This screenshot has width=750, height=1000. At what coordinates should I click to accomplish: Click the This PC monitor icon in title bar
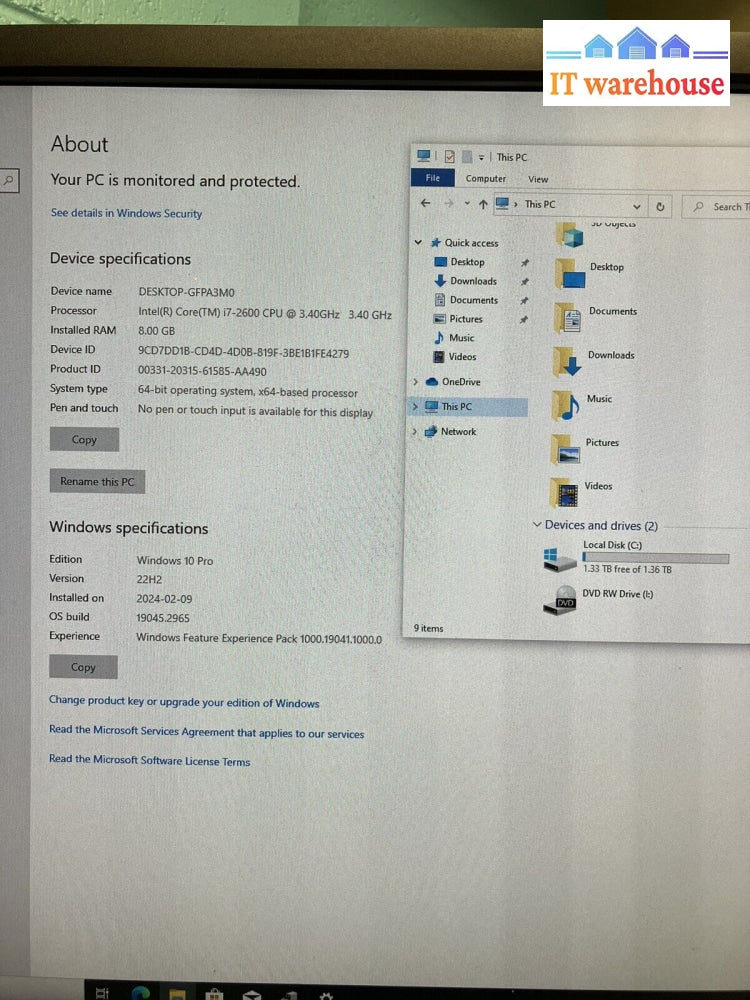click(423, 155)
